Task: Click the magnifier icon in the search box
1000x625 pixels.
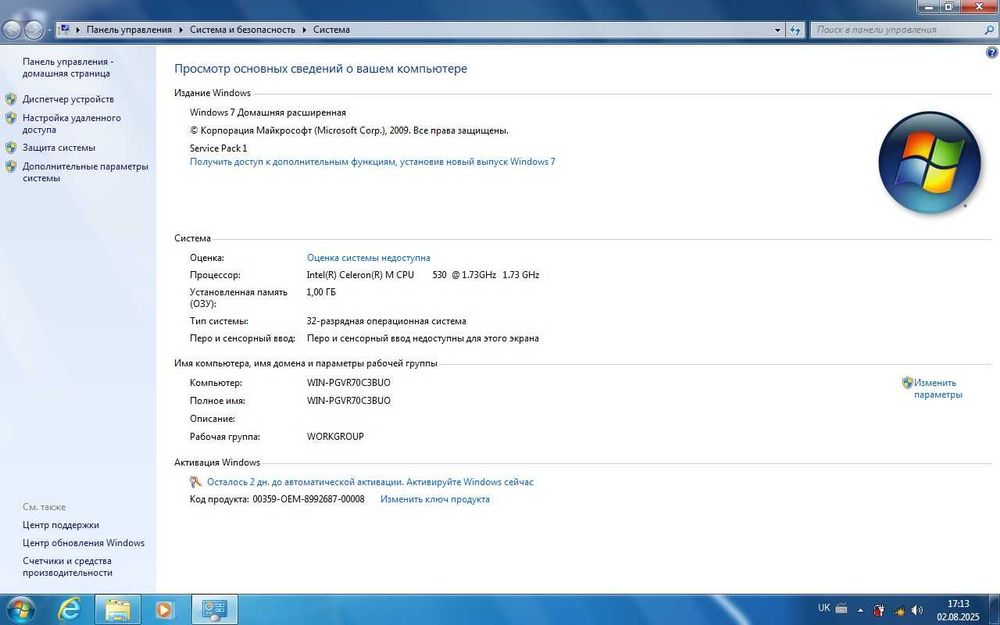Action: tap(989, 29)
